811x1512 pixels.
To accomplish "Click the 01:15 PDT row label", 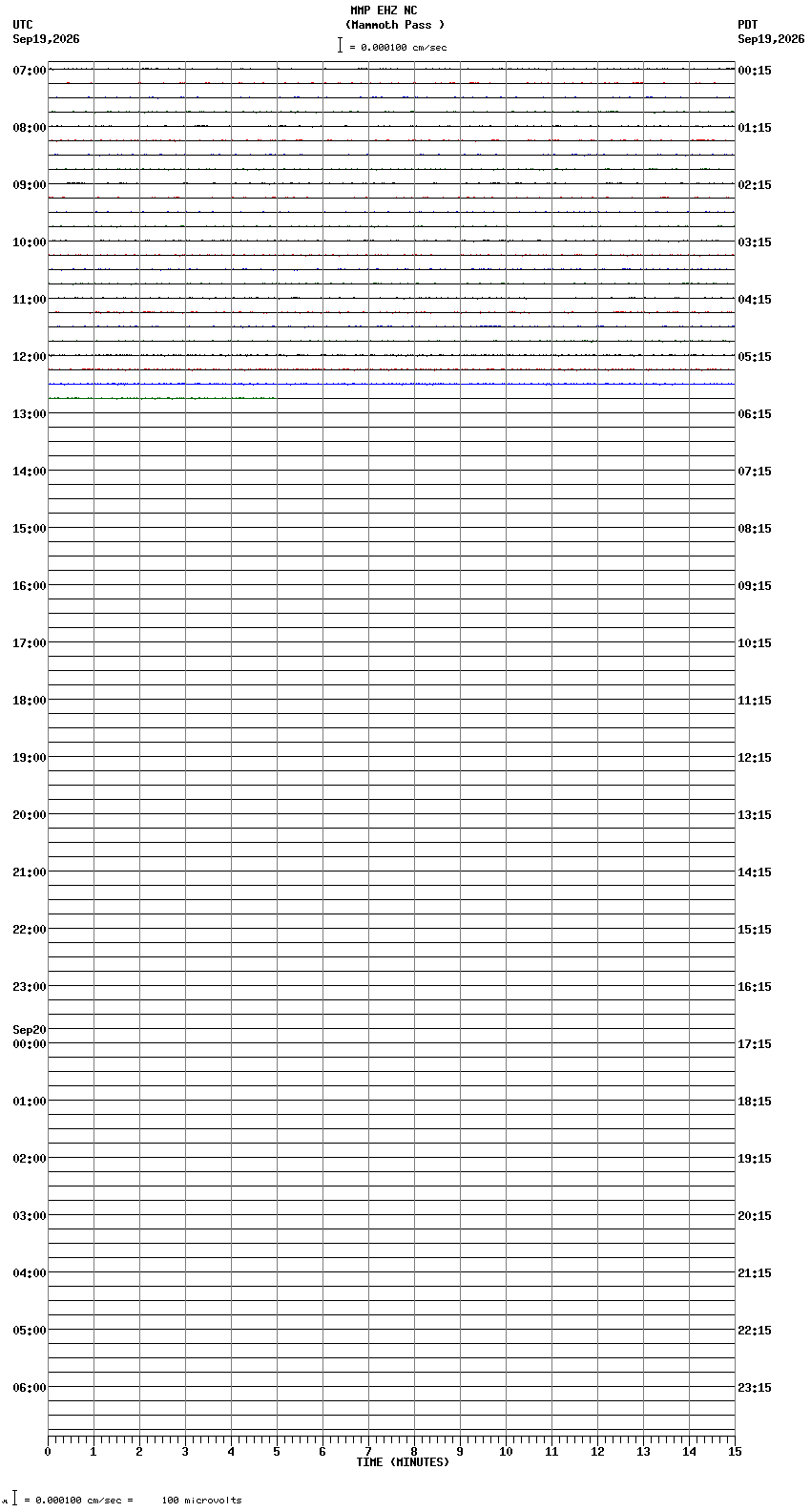I will pos(755,128).
